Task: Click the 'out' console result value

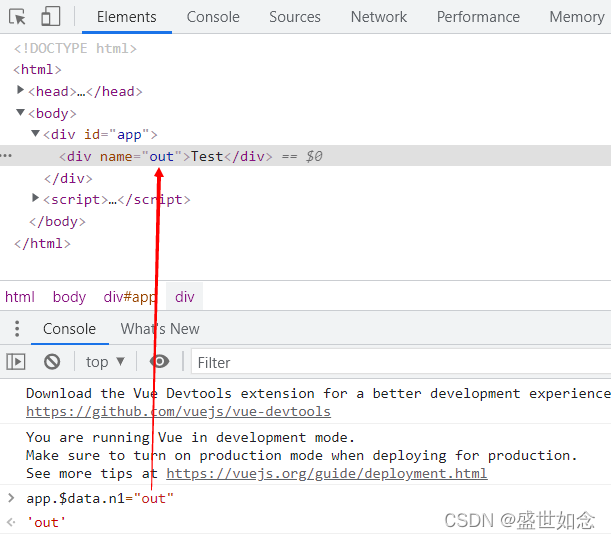Action: pos(46,522)
